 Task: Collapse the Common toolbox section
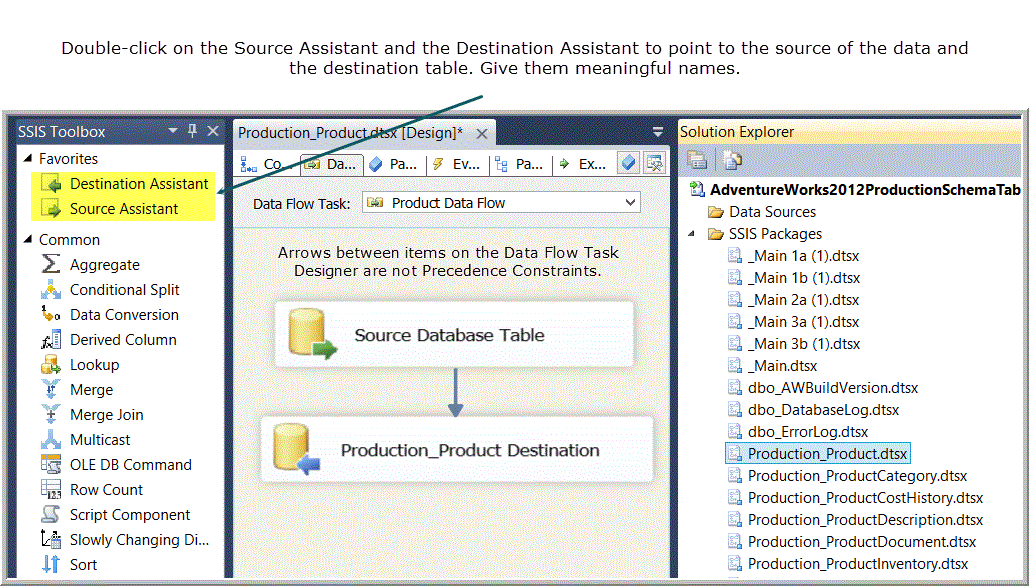tap(27, 240)
